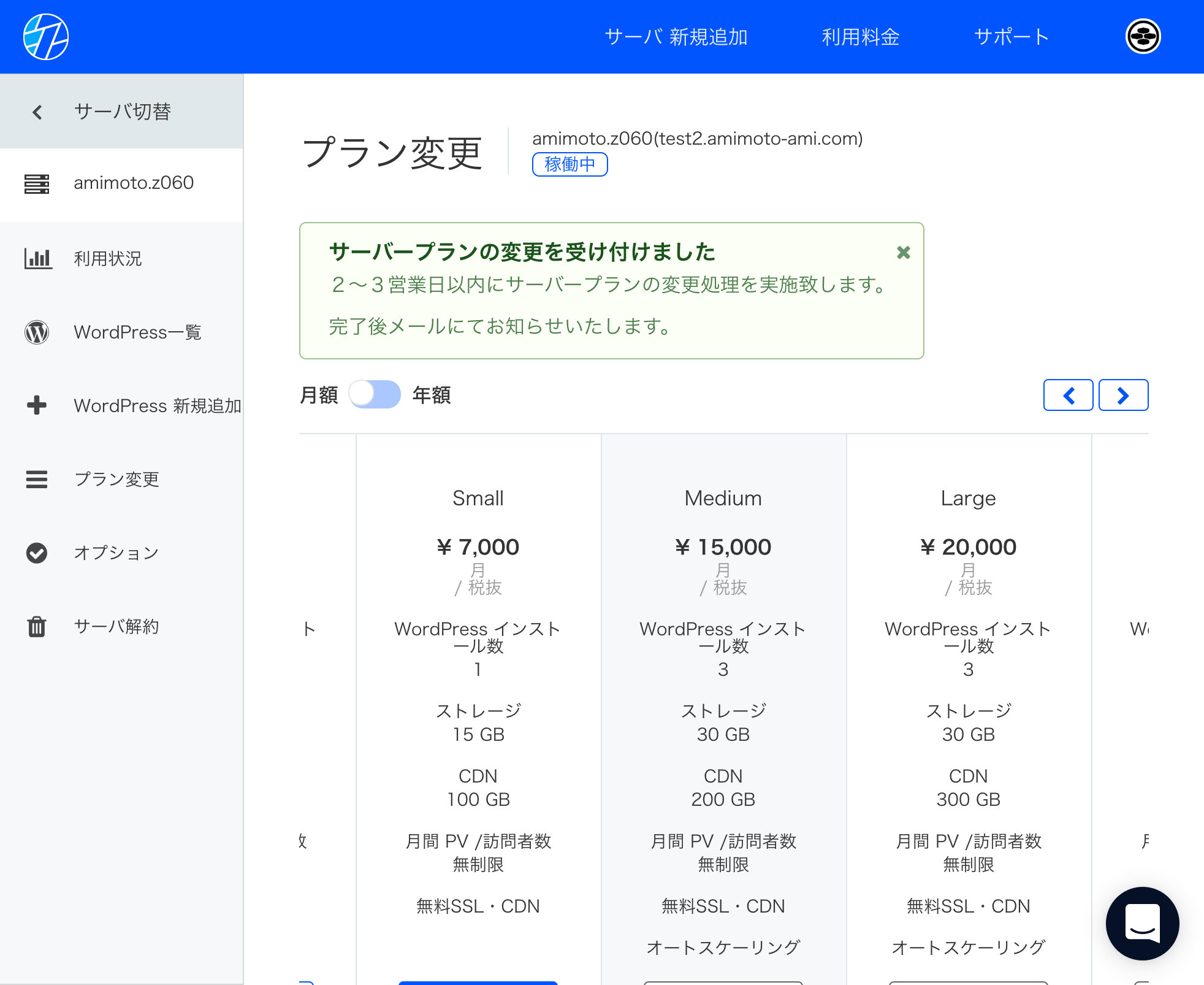Click the 300 GB CDN value

click(968, 799)
